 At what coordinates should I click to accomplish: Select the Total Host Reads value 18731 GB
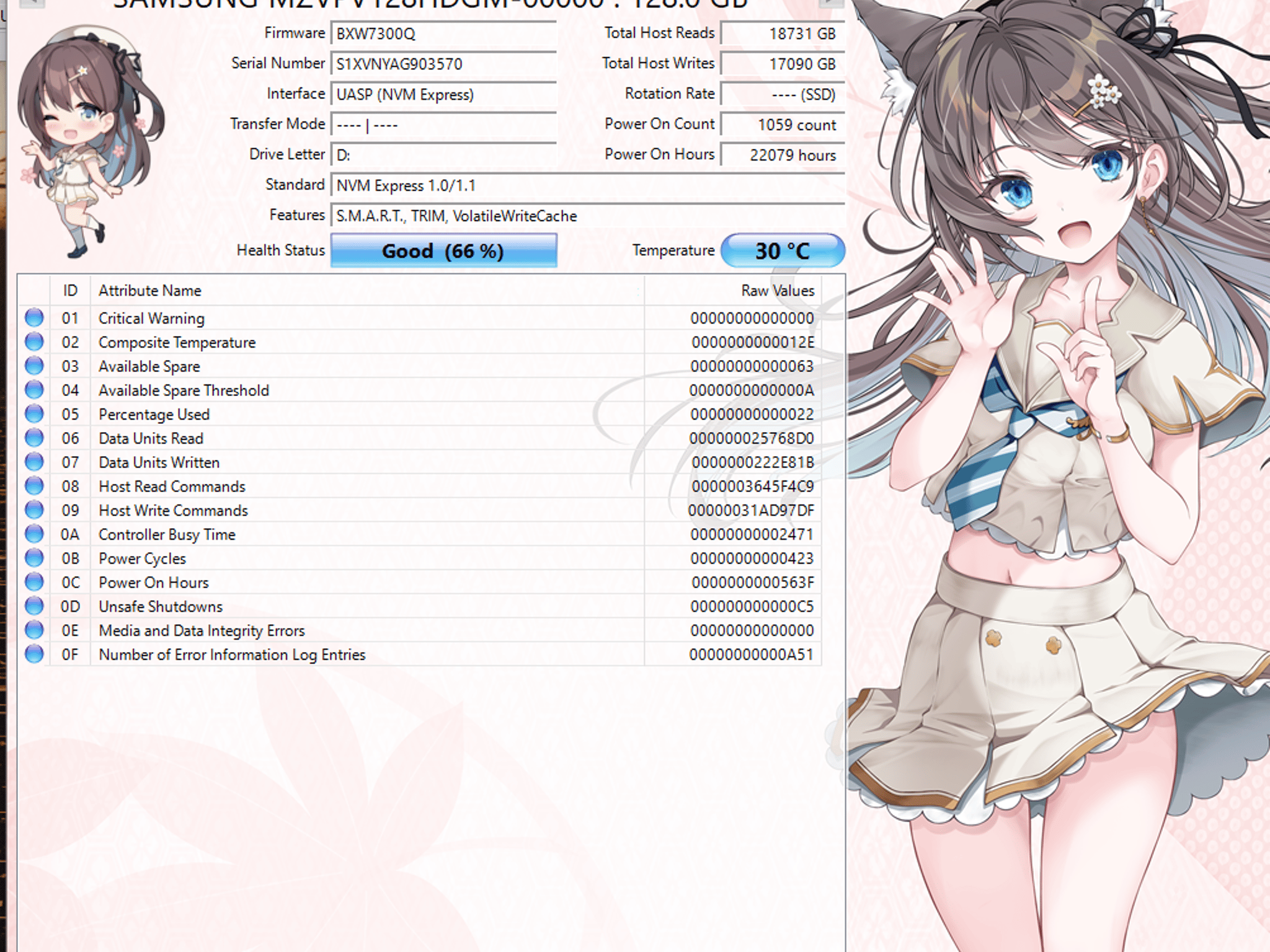tap(783, 33)
